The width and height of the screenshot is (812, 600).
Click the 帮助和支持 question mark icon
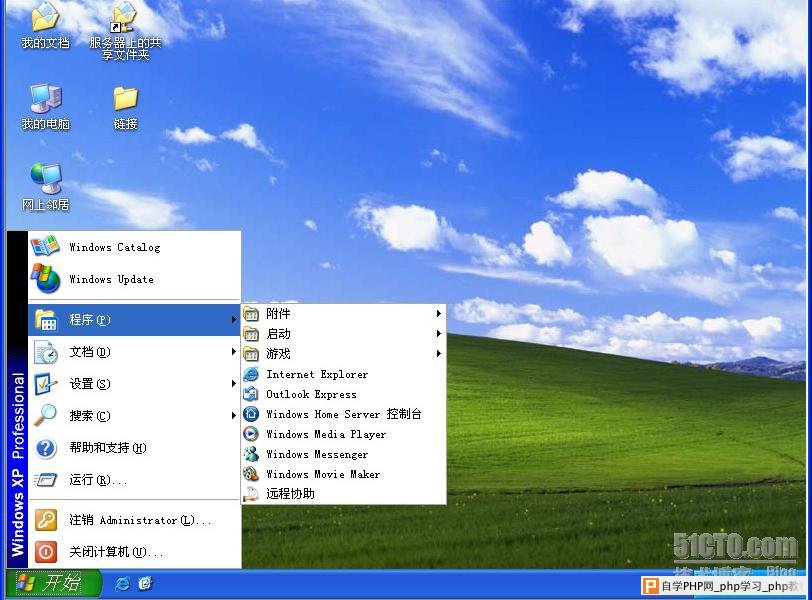coord(46,448)
